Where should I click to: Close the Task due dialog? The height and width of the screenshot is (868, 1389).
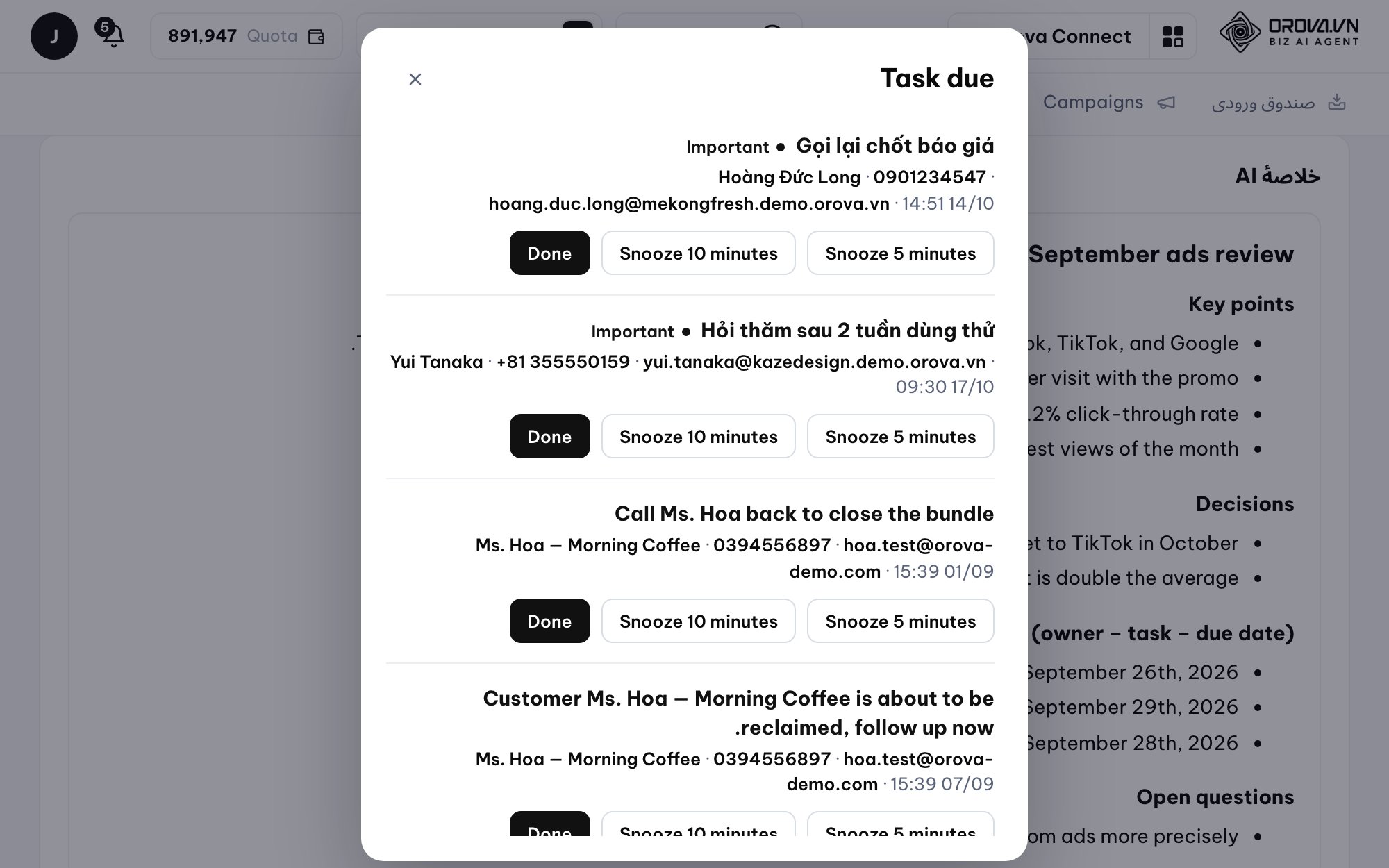[415, 79]
